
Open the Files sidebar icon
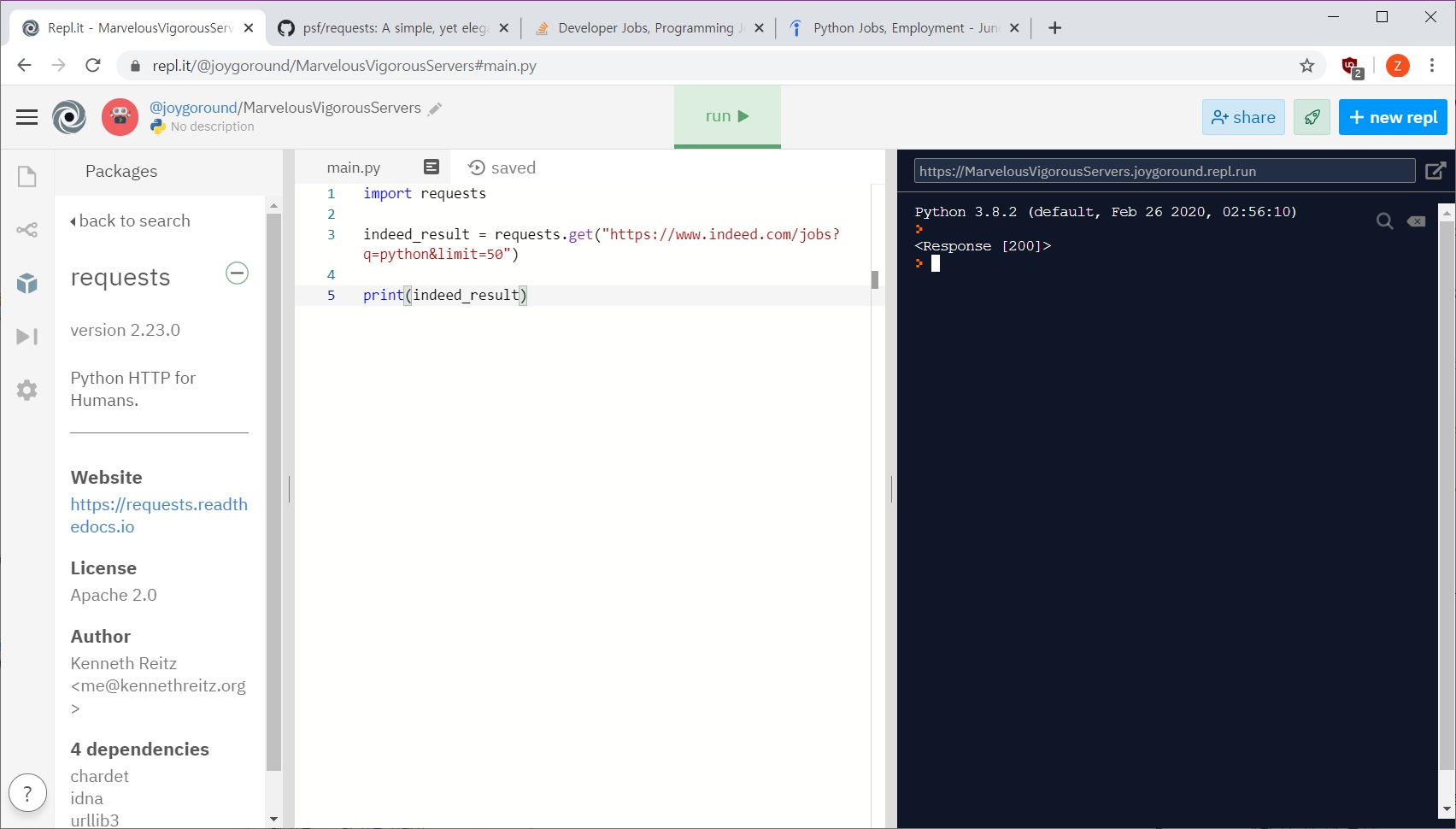[27, 177]
